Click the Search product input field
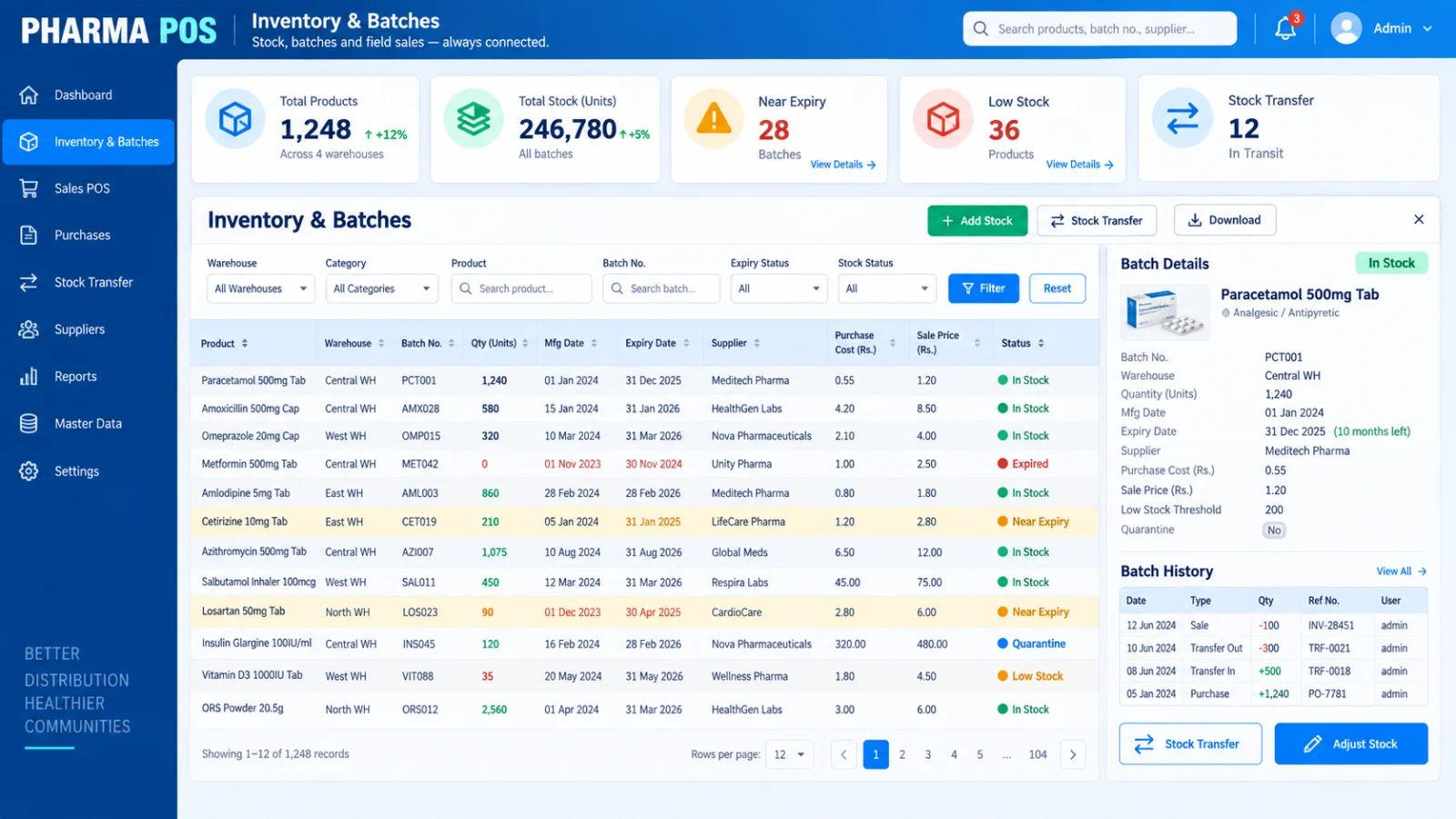Viewport: 1456px width, 819px height. click(x=521, y=288)
